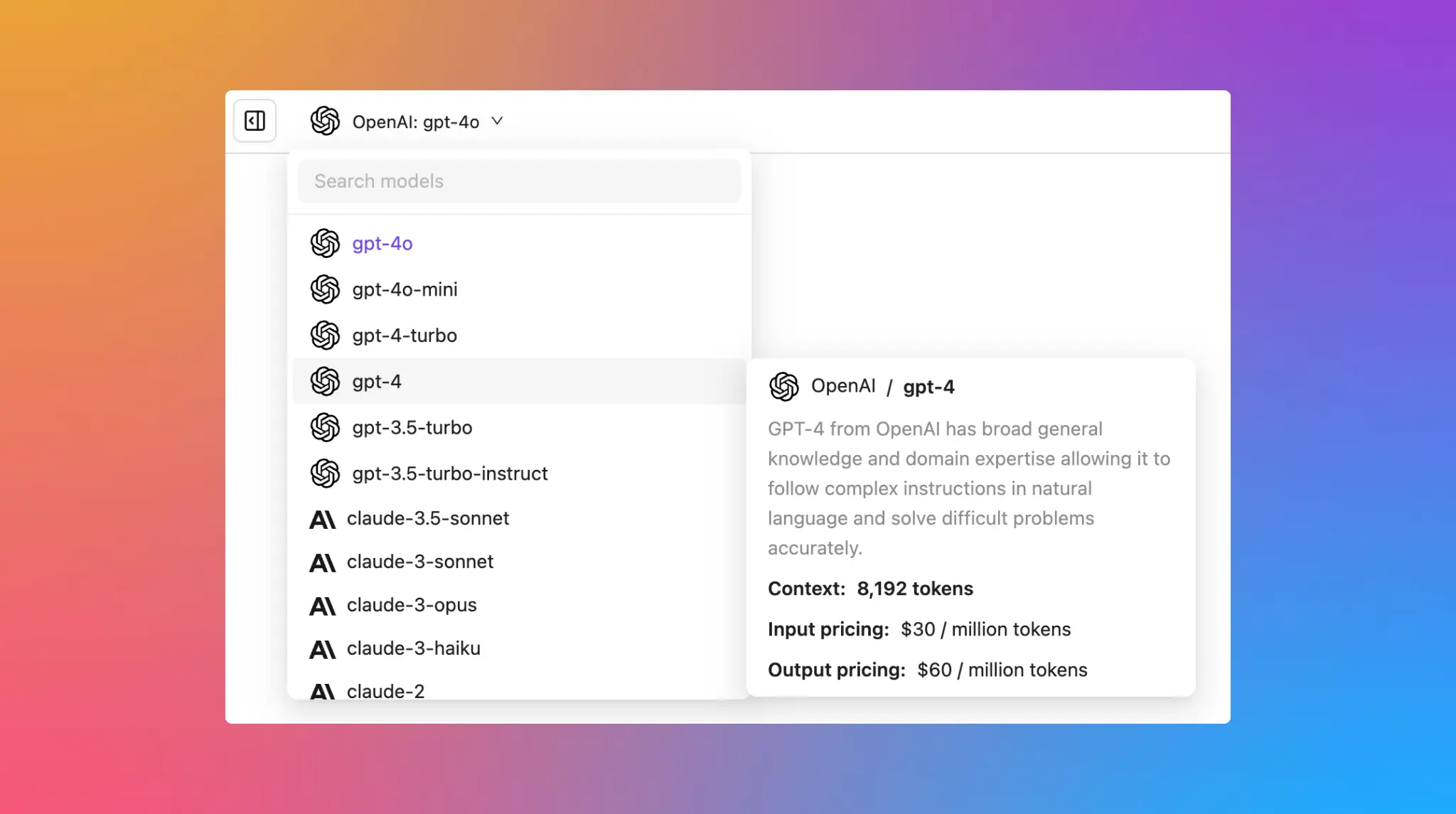Collapse the sidebar with the panel toggle icon

coord(255,121)
